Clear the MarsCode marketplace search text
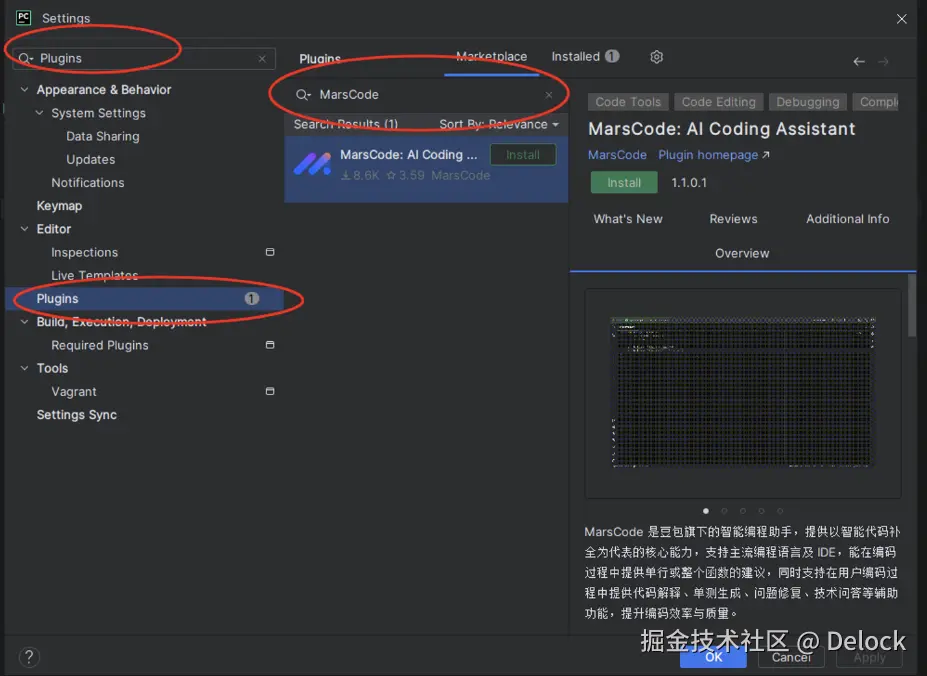 pyautogui.click(x=549, y=95)
